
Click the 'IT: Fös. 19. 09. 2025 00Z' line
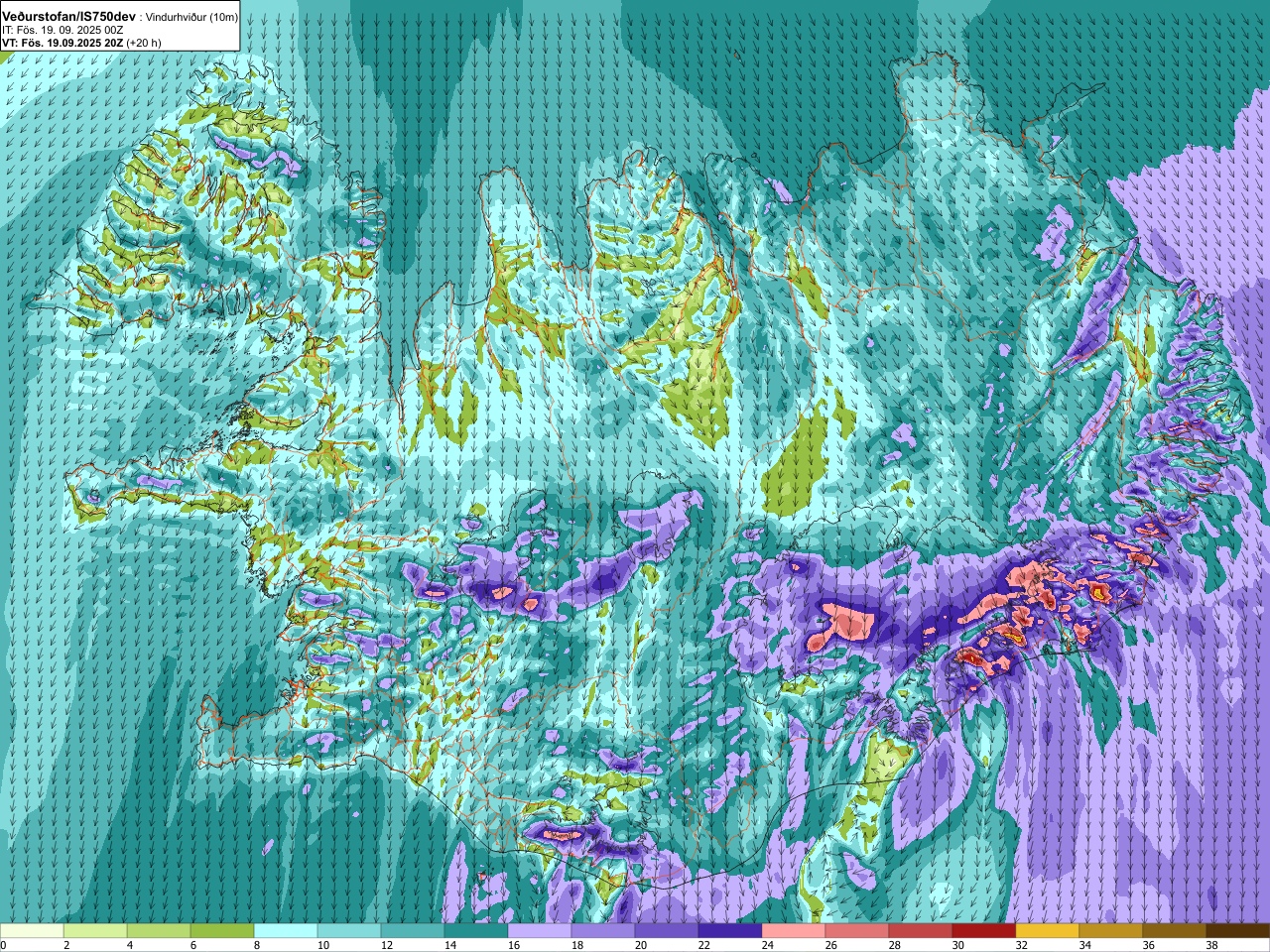pos(63,30)
